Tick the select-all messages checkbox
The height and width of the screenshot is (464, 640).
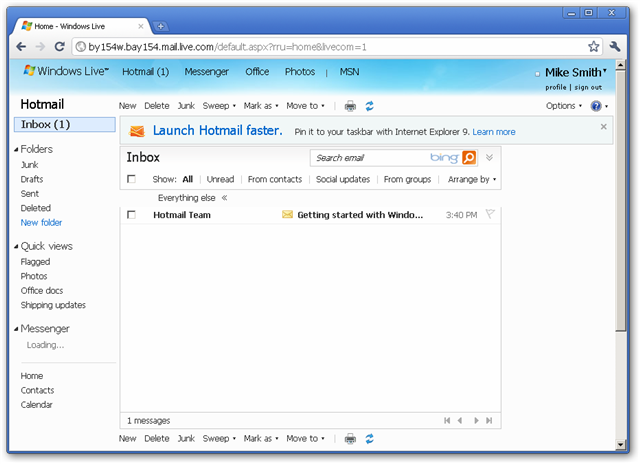click(131, 179)
